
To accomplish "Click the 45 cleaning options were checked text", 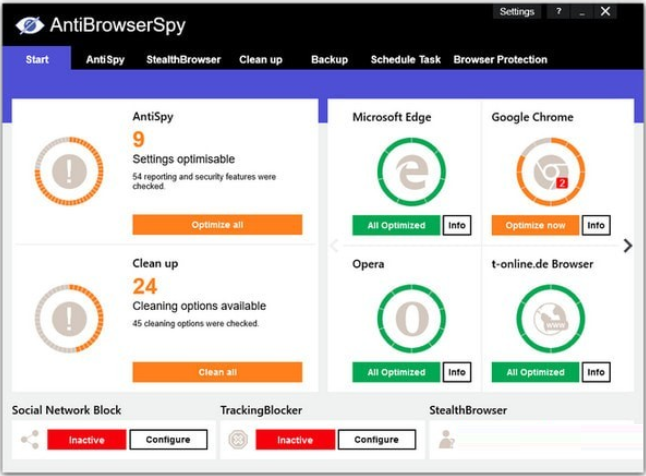I will (x=196, y=324).
